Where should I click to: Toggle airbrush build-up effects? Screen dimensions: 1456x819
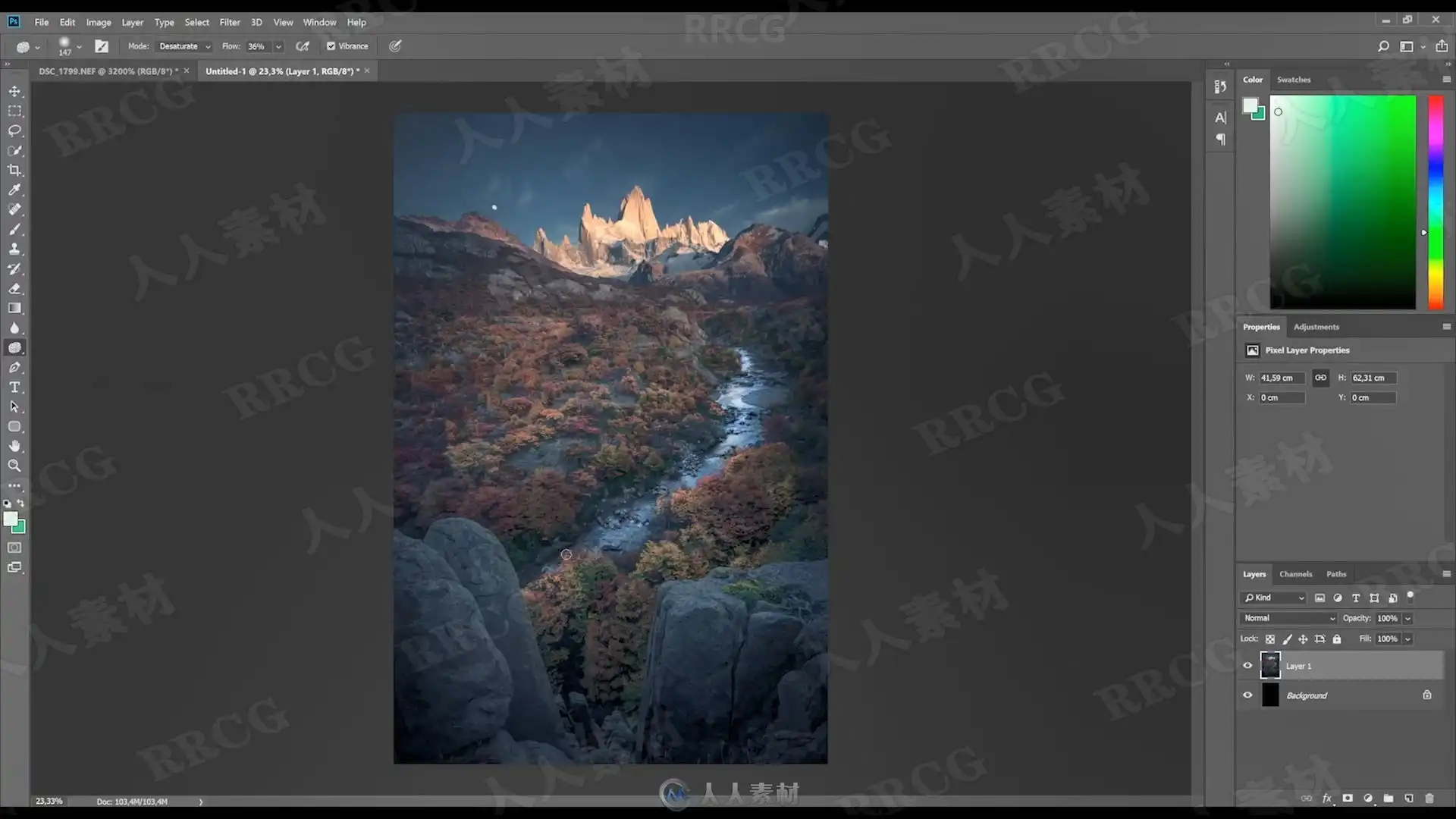tap(303, 46)
